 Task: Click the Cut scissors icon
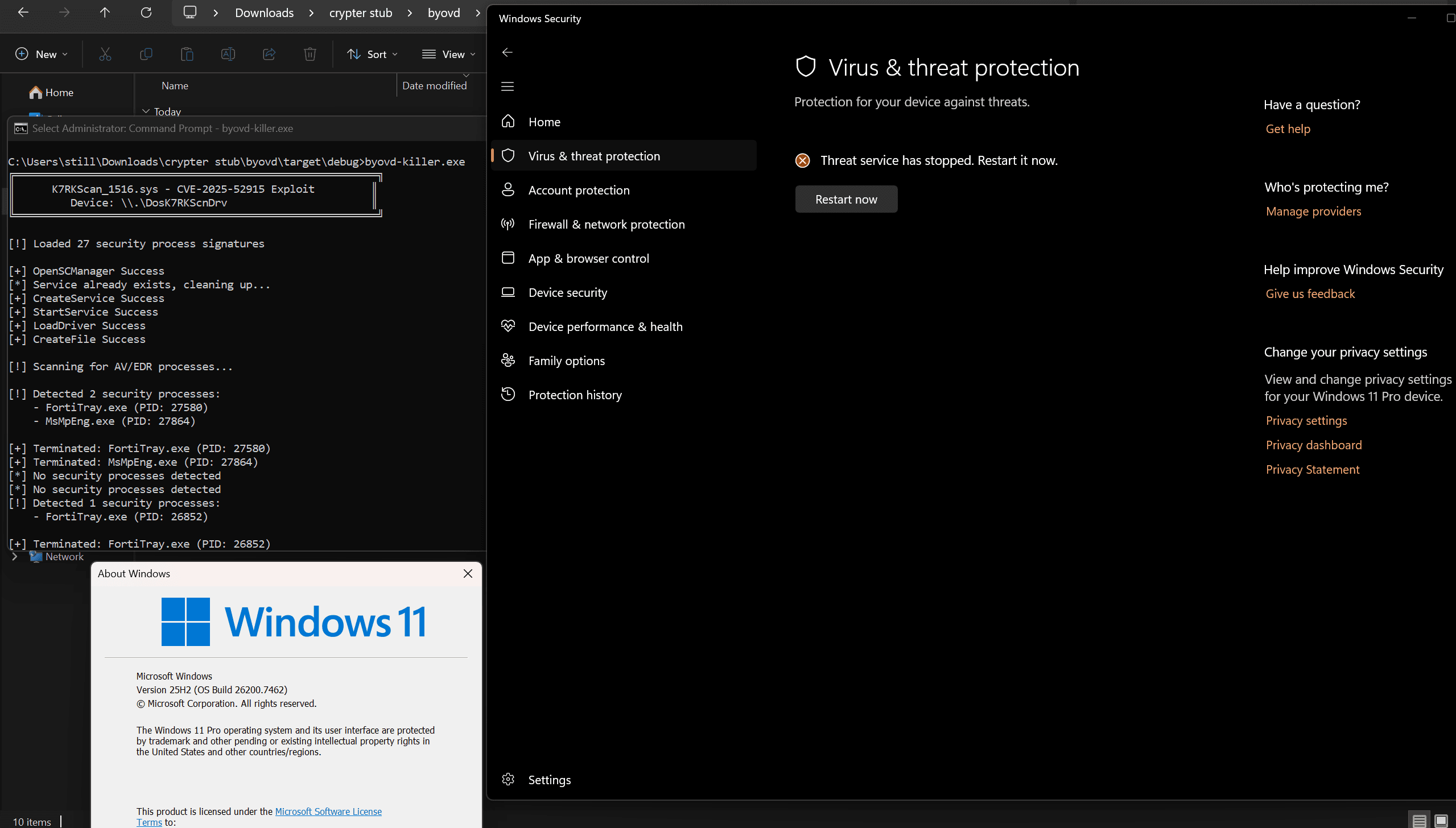[105, 54]
